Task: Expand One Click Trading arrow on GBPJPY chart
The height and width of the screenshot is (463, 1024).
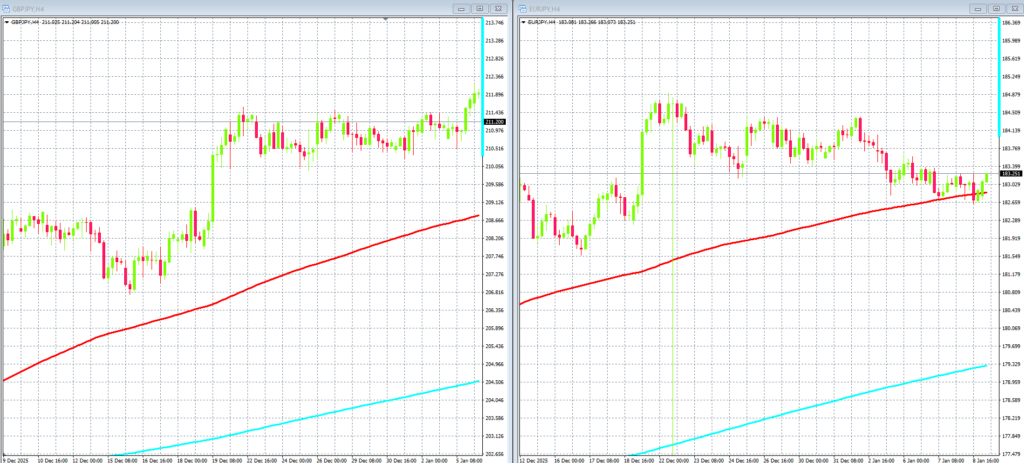Action: tap(6, 21)
